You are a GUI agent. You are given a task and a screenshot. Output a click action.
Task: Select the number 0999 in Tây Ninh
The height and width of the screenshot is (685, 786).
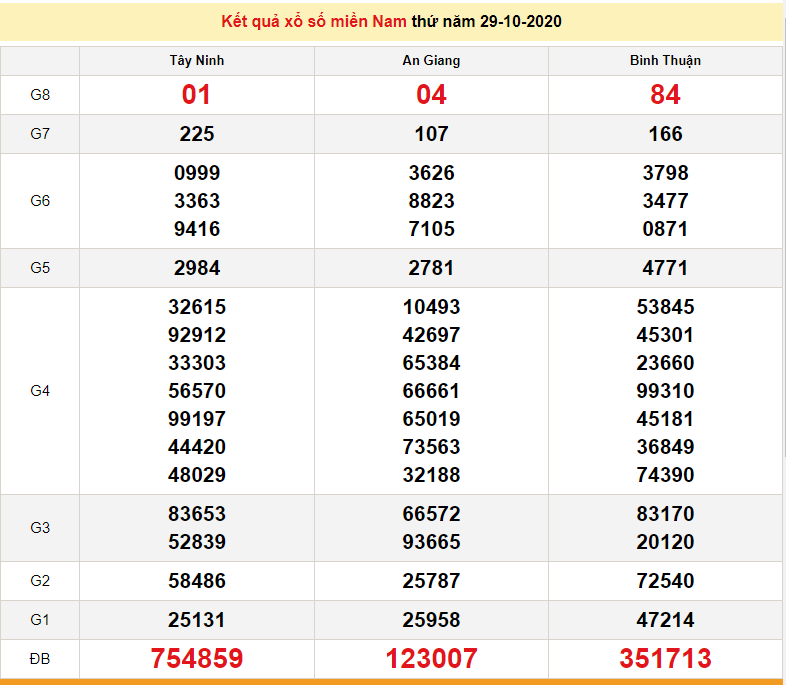coord(197,173)
